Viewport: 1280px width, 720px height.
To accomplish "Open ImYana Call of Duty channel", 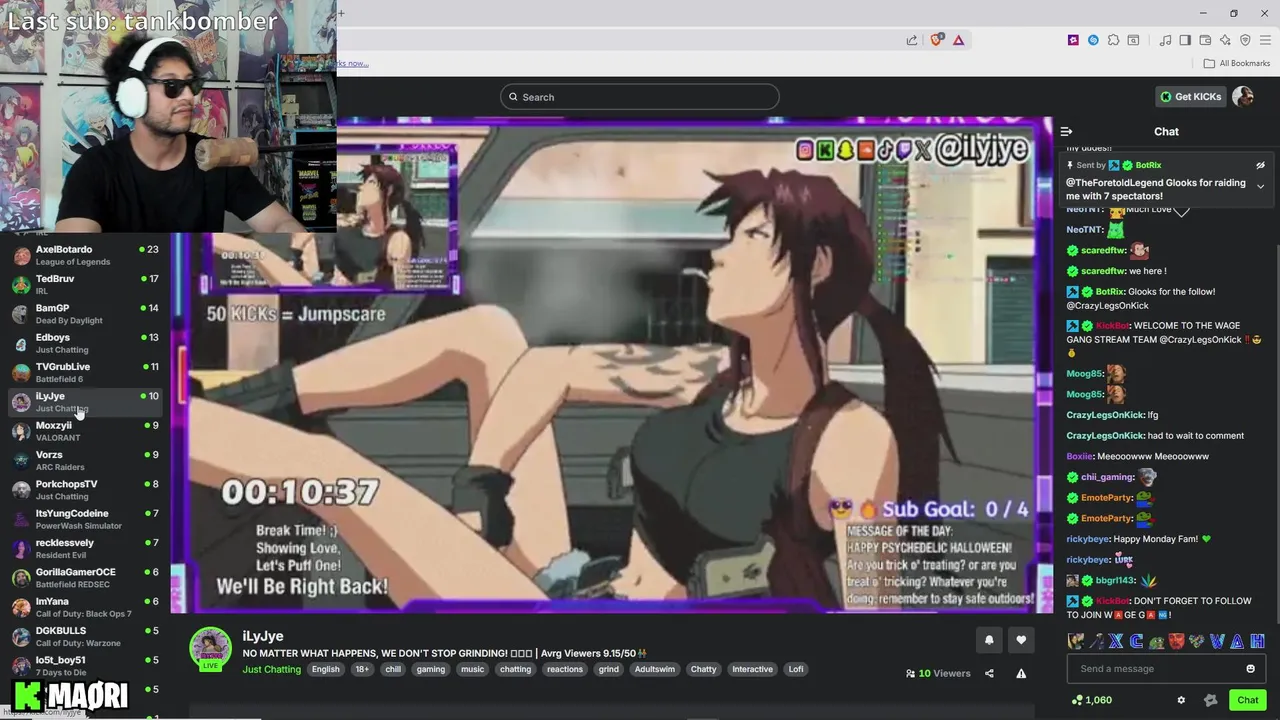I will (x=85, y=607).
